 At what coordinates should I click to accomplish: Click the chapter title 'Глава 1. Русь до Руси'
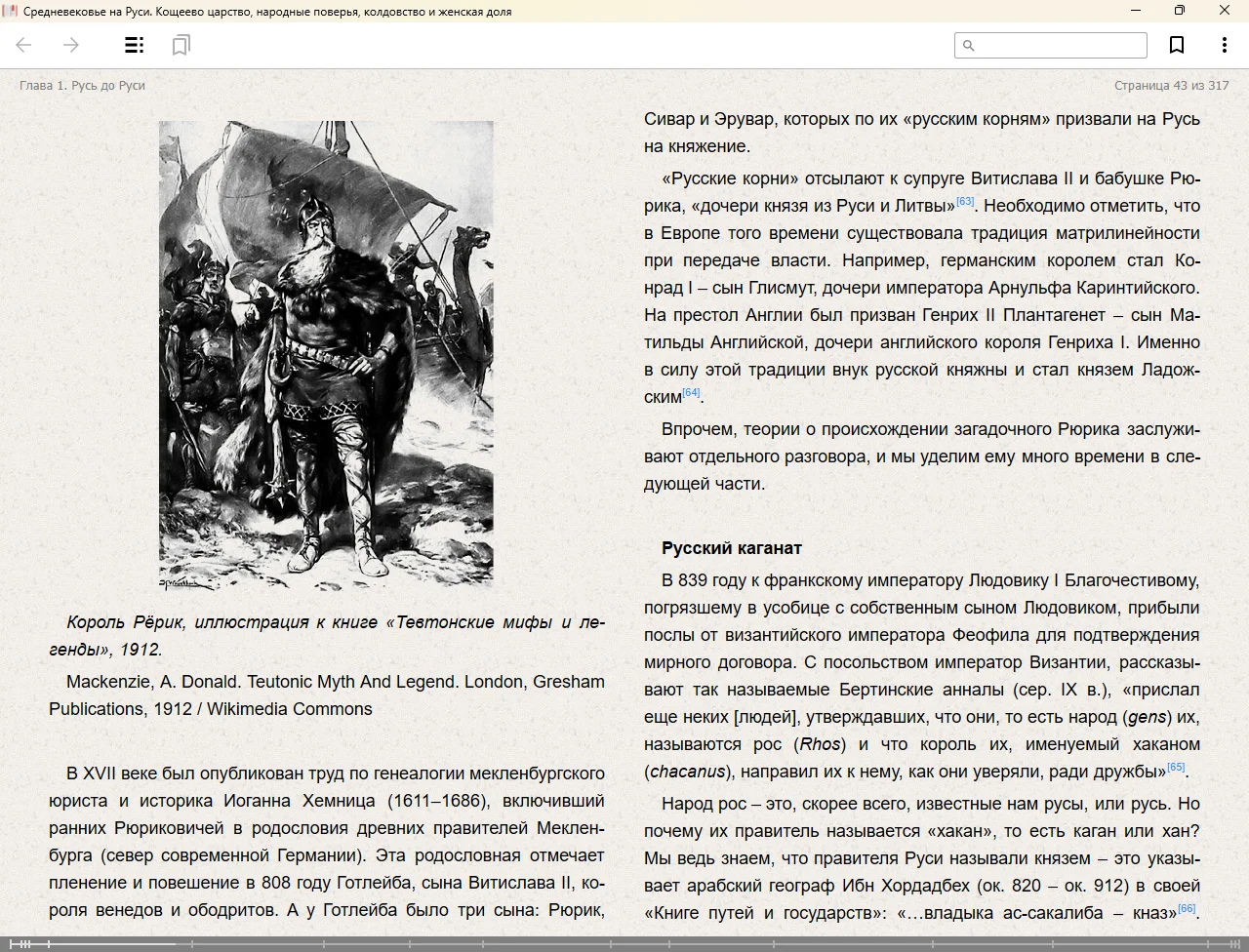(82, 86)
